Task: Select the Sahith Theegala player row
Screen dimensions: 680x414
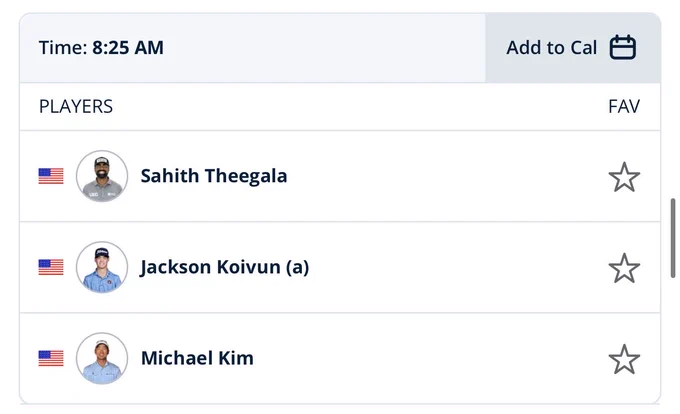Action: click(340, 176)
